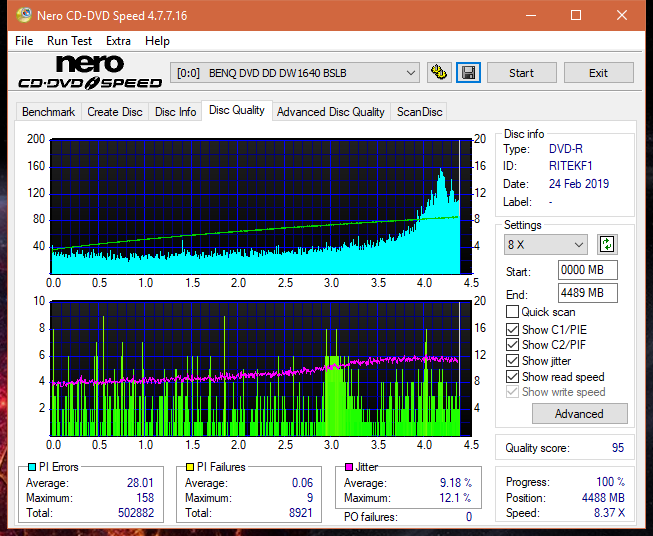The width and height of the screenshot is (653, 536).
Task: Click the Nero CD-DVD Speed logo
Action: pos(90,73)
